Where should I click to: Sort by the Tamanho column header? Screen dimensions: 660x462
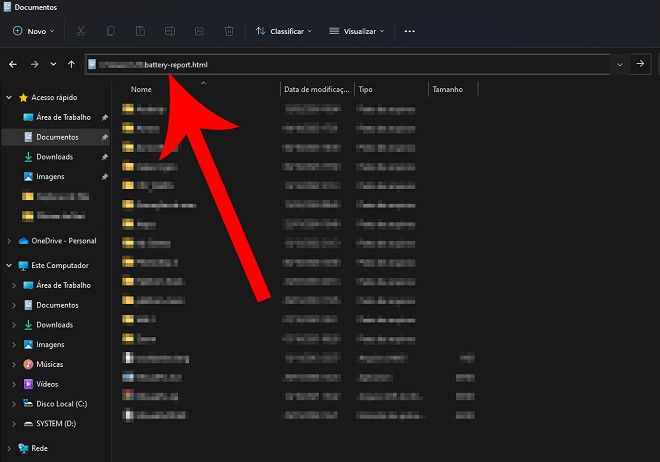(x=447, y=89)
